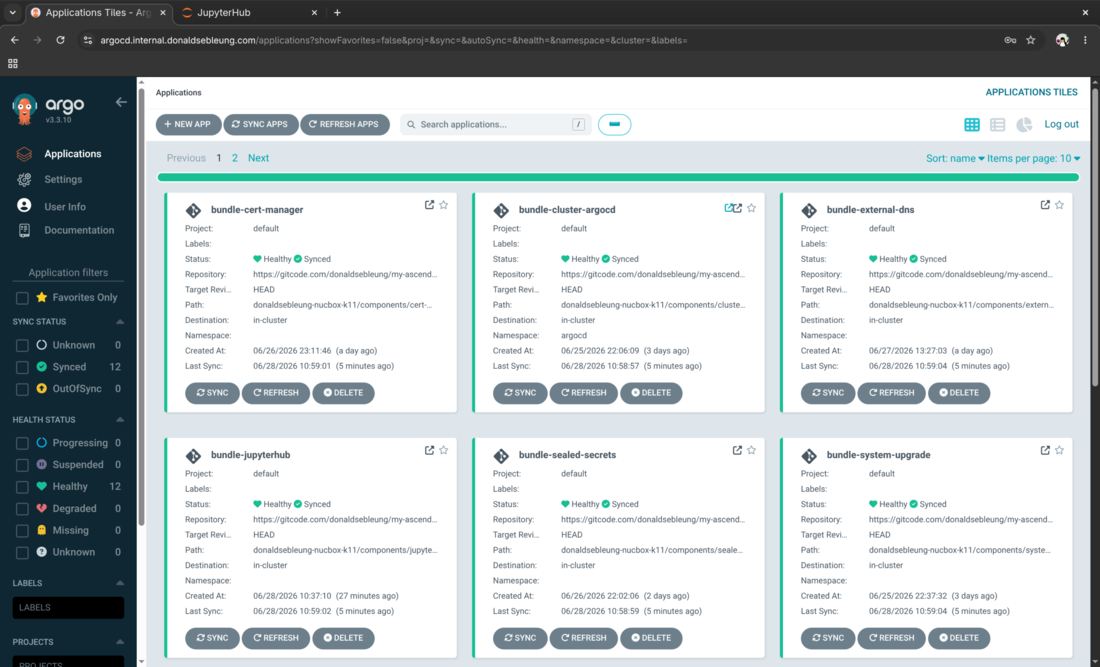Open User Info in the sidebar
1100x667 pixels.
65,207
